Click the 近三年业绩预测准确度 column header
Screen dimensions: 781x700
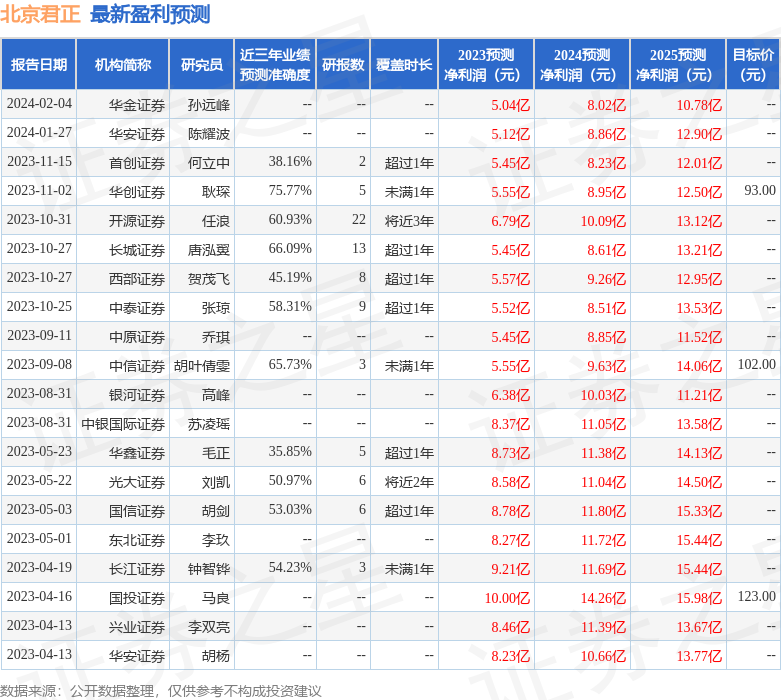click(x=275, y=65)
